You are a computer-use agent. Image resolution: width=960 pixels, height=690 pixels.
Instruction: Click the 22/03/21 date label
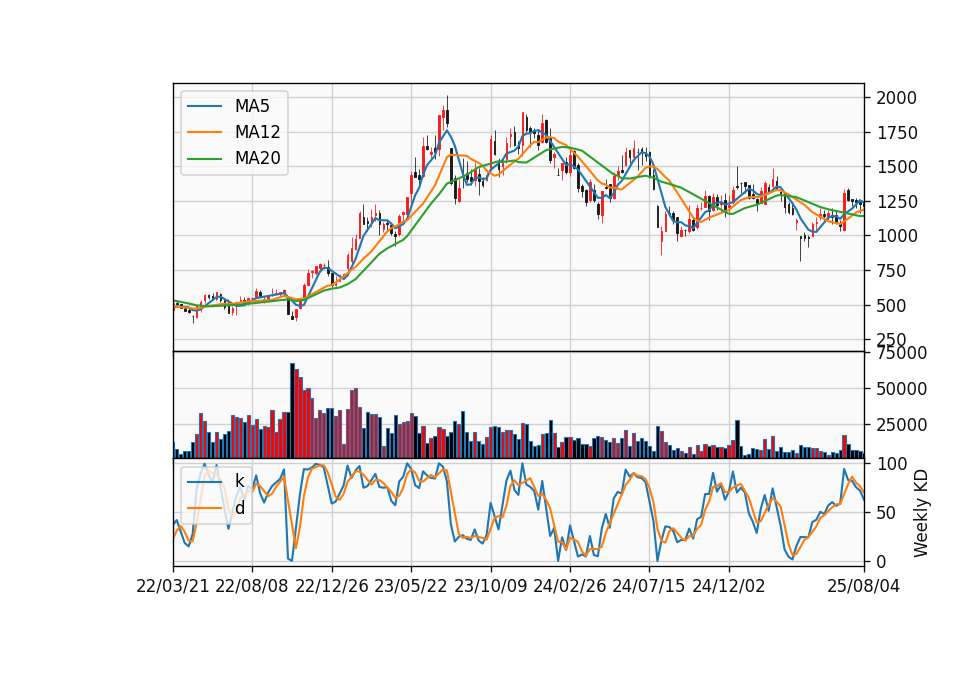pos(173,586)
